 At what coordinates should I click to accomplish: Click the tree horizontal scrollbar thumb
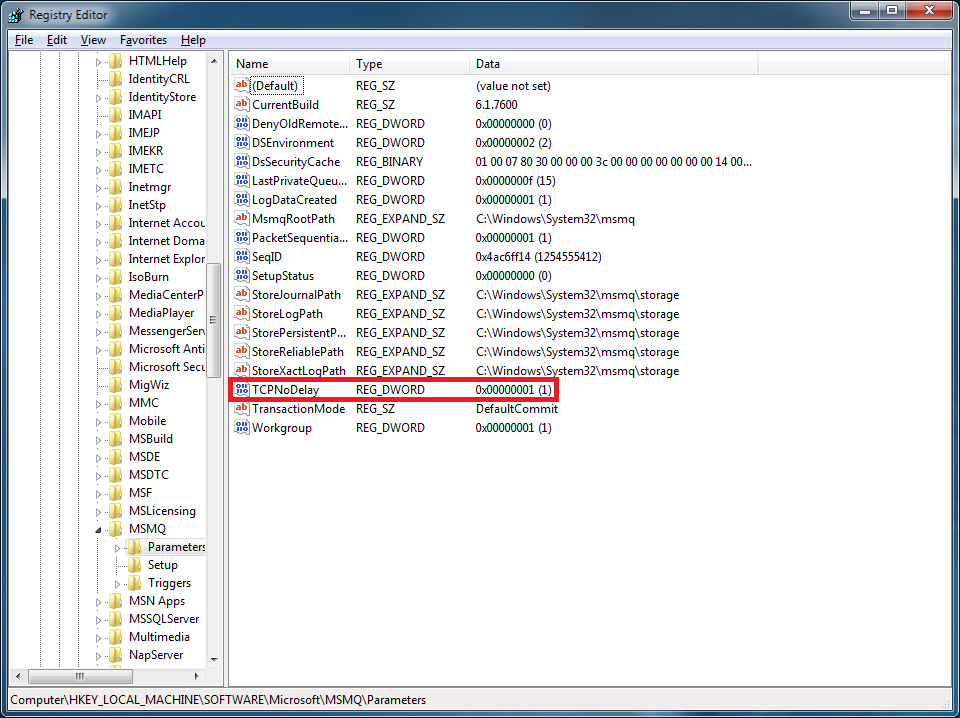pyautogui.click(x=80, y=676)
